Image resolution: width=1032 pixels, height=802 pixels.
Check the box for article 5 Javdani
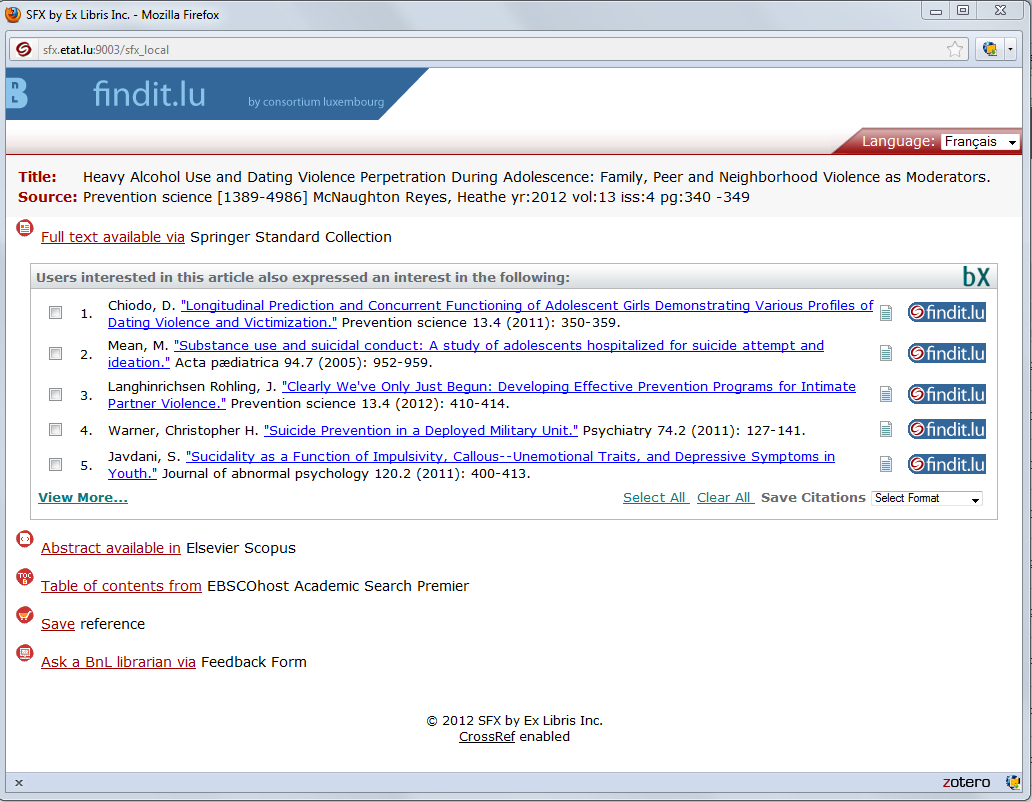click(55, 464)
